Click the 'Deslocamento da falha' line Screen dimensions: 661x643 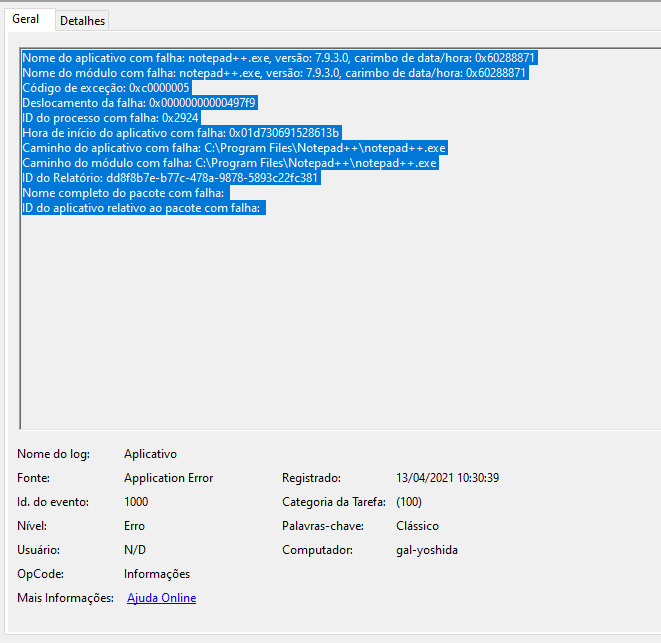point(140,103)
